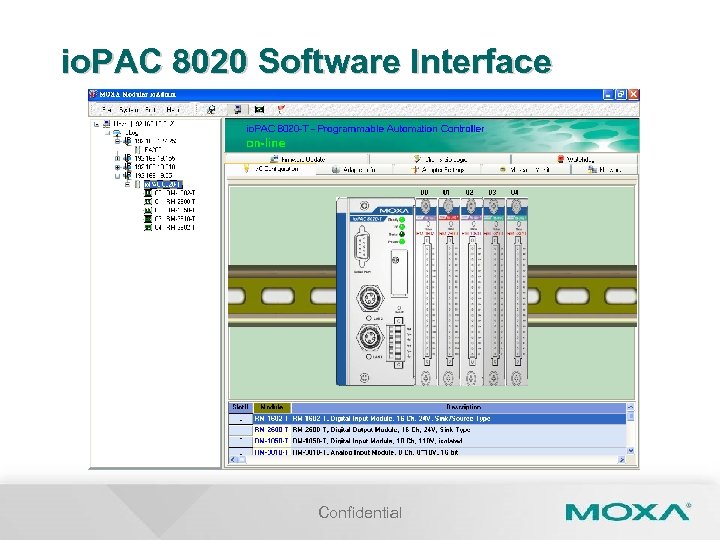Click the third module icon in slot 02 tree row
The image size is (720, 540).
pyautogui.click(x=148, y=210)
